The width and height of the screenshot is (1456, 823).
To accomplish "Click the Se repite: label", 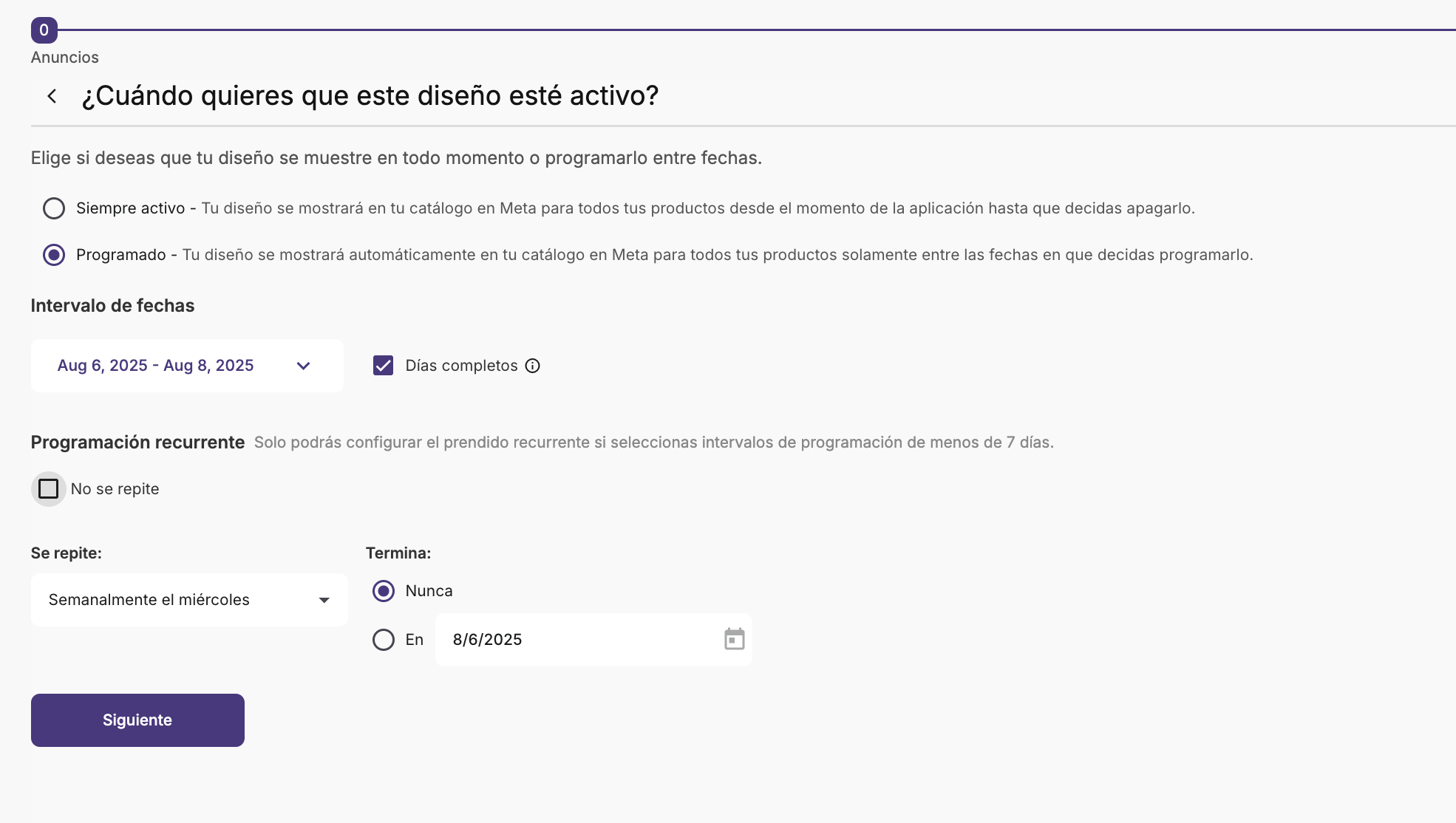I will tap(67, 553).
